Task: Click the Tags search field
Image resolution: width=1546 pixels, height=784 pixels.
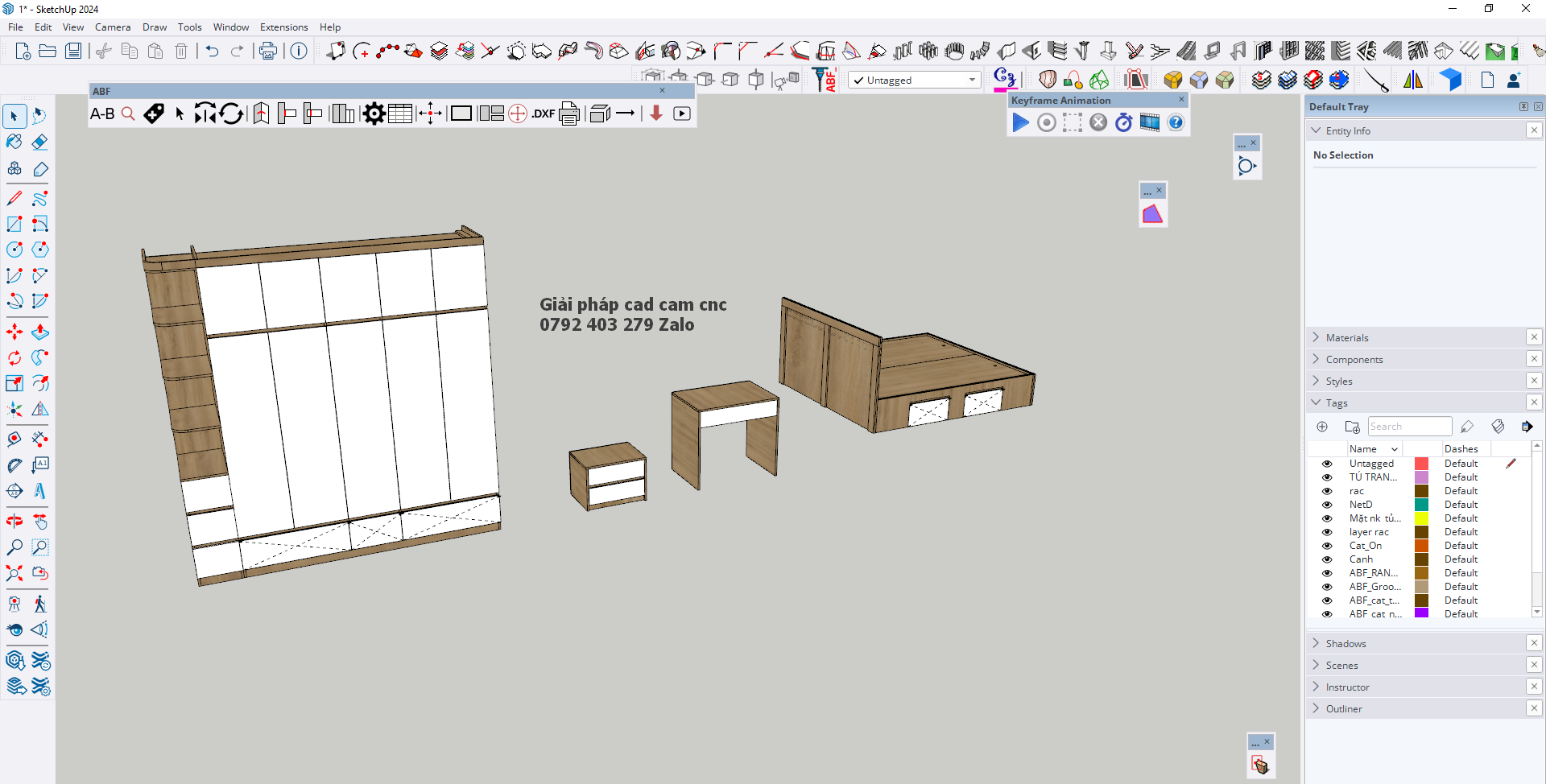Action: 1409,427
